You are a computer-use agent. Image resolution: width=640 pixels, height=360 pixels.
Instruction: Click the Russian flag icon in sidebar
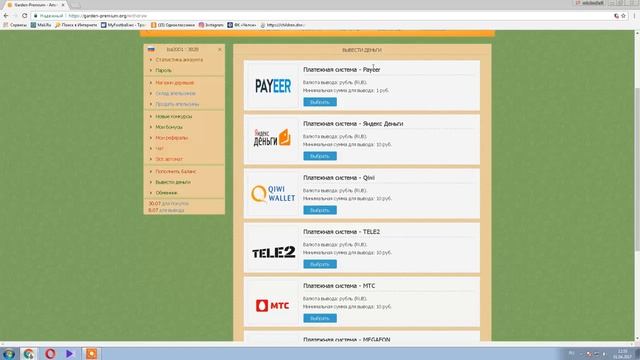tap(151, 49)
